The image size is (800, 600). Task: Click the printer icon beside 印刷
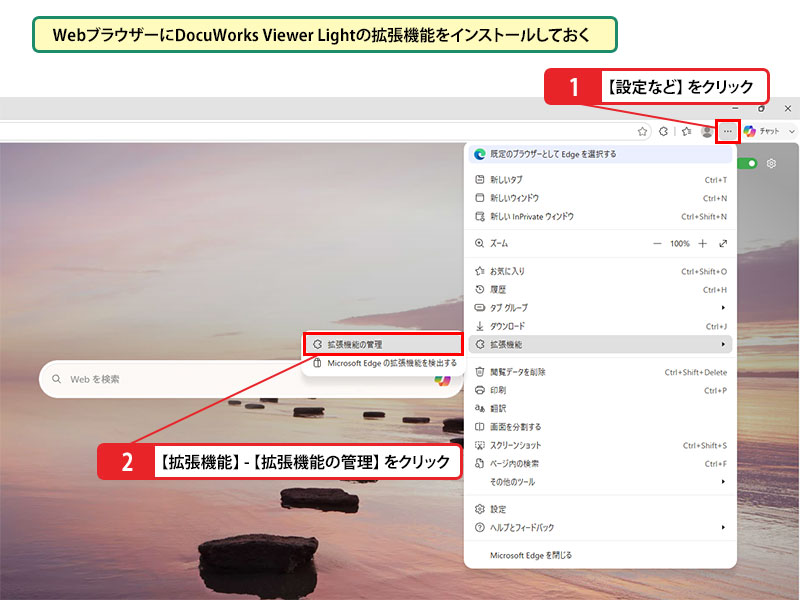click(x=480, y=390)
